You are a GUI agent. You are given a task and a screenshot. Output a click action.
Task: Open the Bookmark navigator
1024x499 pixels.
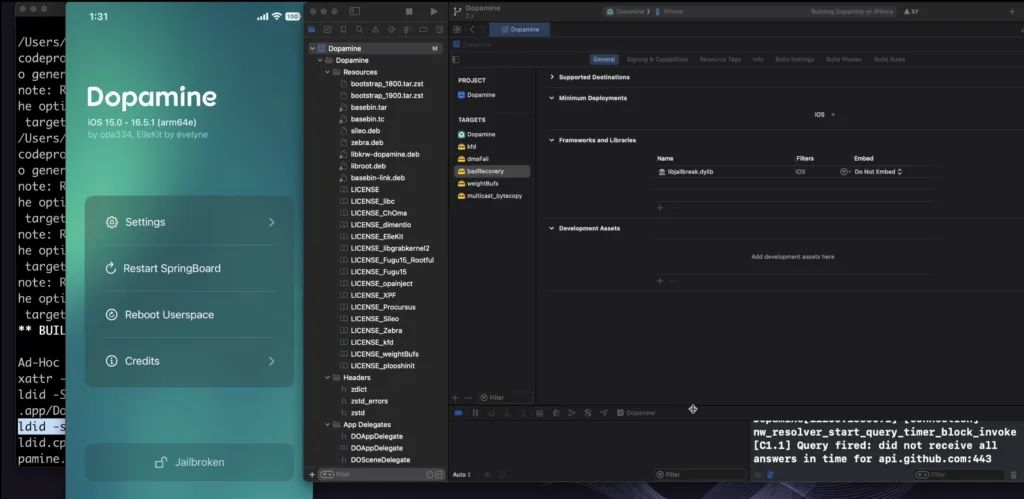tap(344, 29)
